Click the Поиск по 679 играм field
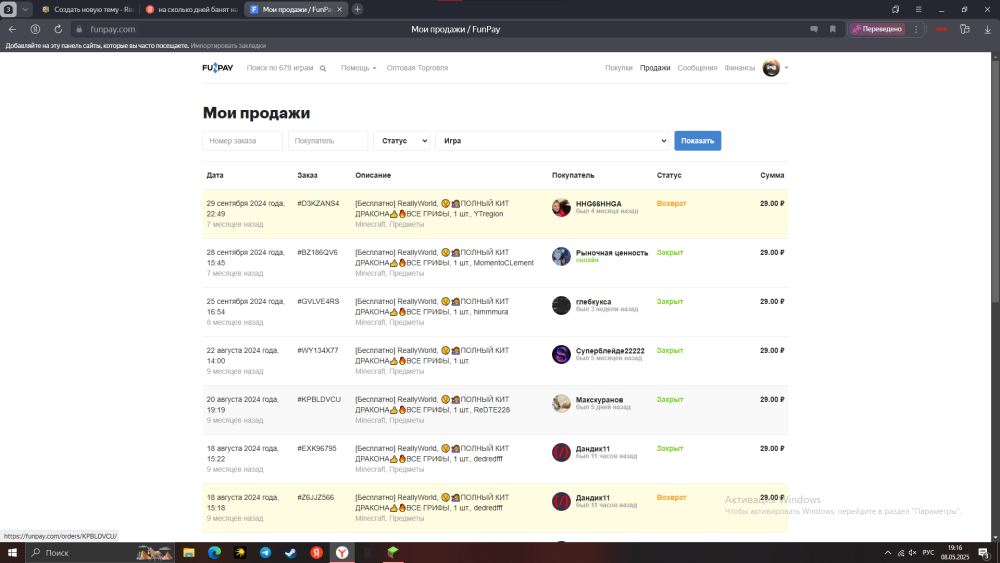 pyautogui.click(x=280, y=68)
